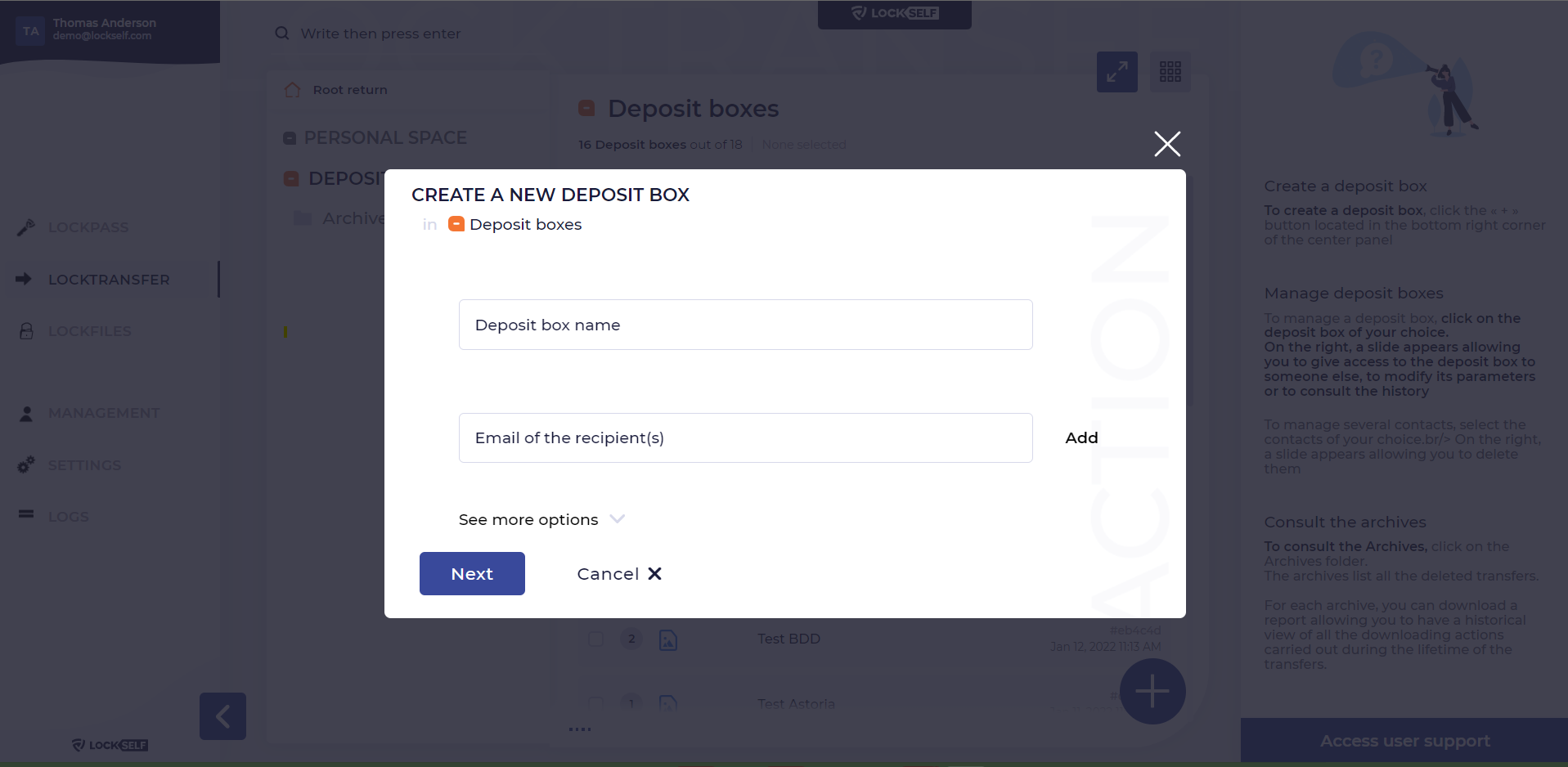Select LOCKTRANSFER in the side menu

click(109, 280)
